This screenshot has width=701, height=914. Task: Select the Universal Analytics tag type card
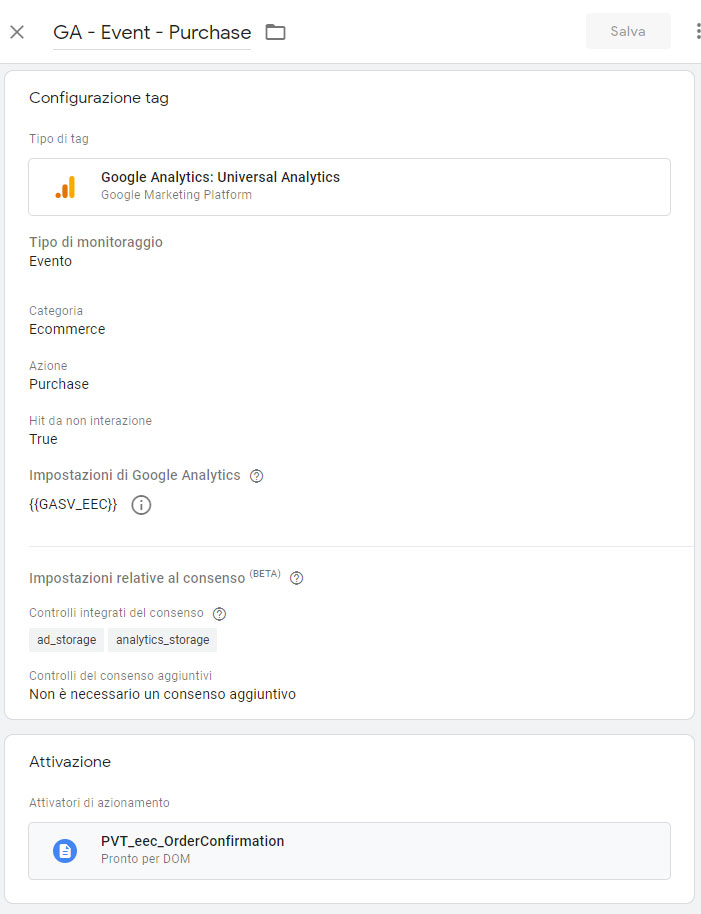point(349,187)
